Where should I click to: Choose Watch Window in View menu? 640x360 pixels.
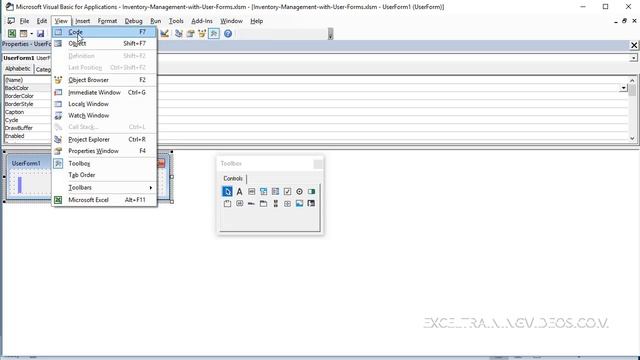tap(104, 116)
